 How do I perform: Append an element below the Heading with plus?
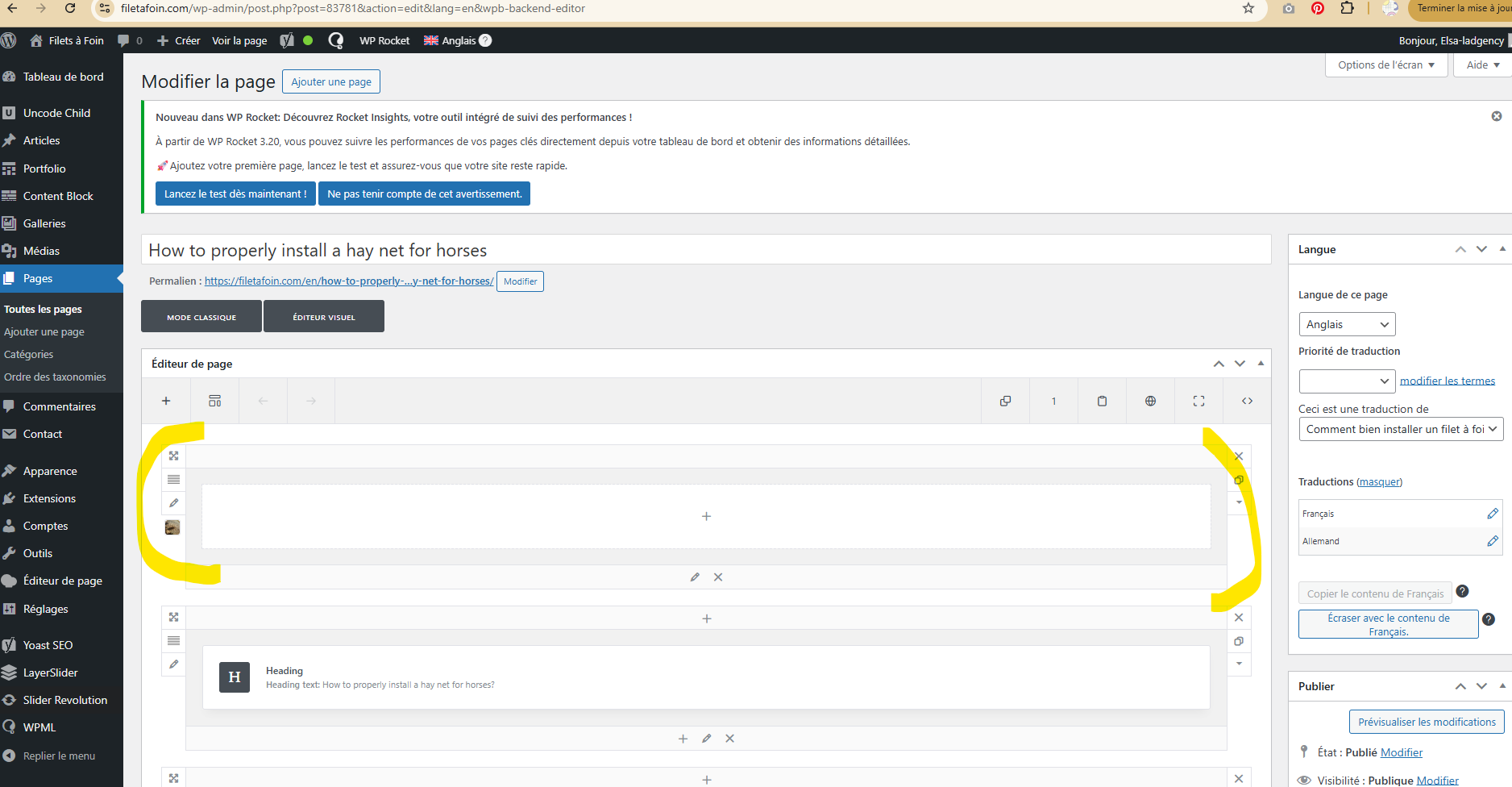pyautogui.click(x=683, y=739)
